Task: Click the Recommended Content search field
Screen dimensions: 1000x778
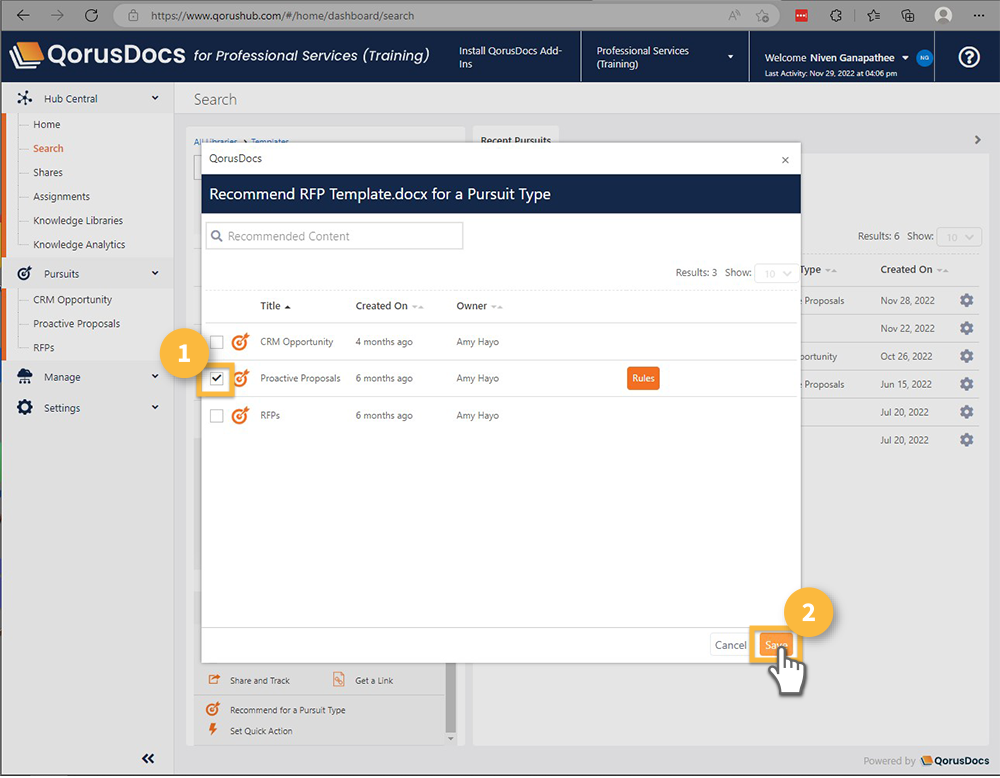Action: pos(335,236)
